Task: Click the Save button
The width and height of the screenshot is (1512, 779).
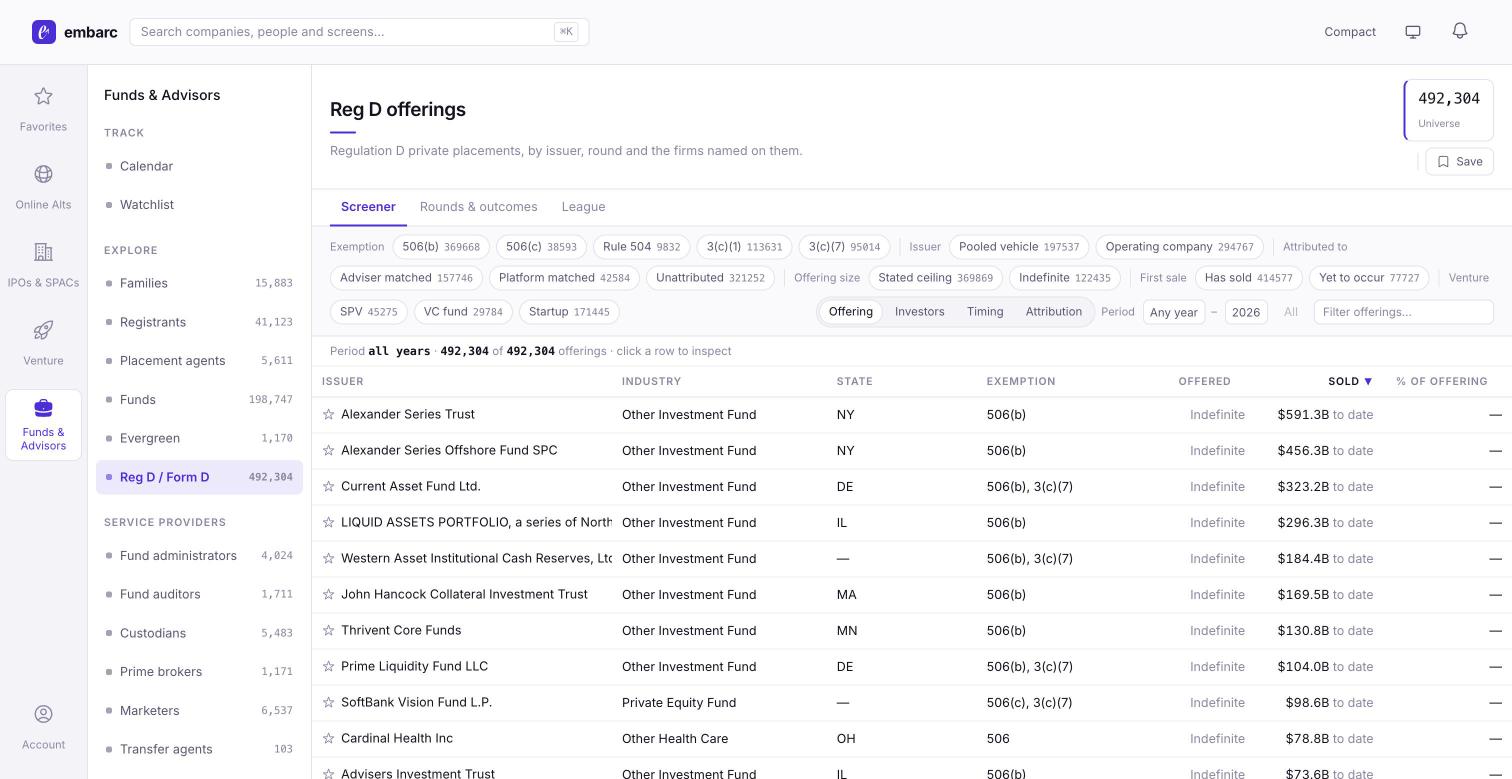Action: click(x=1460, y=162)
